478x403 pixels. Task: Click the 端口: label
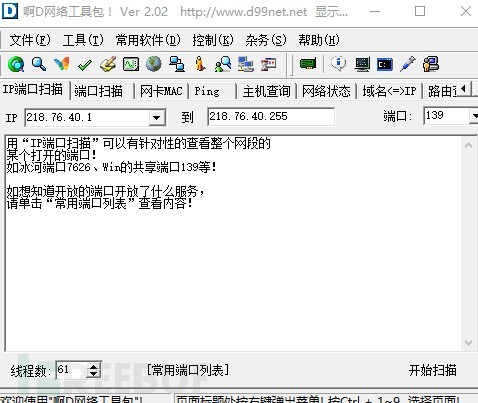click(x=398, y=116)
